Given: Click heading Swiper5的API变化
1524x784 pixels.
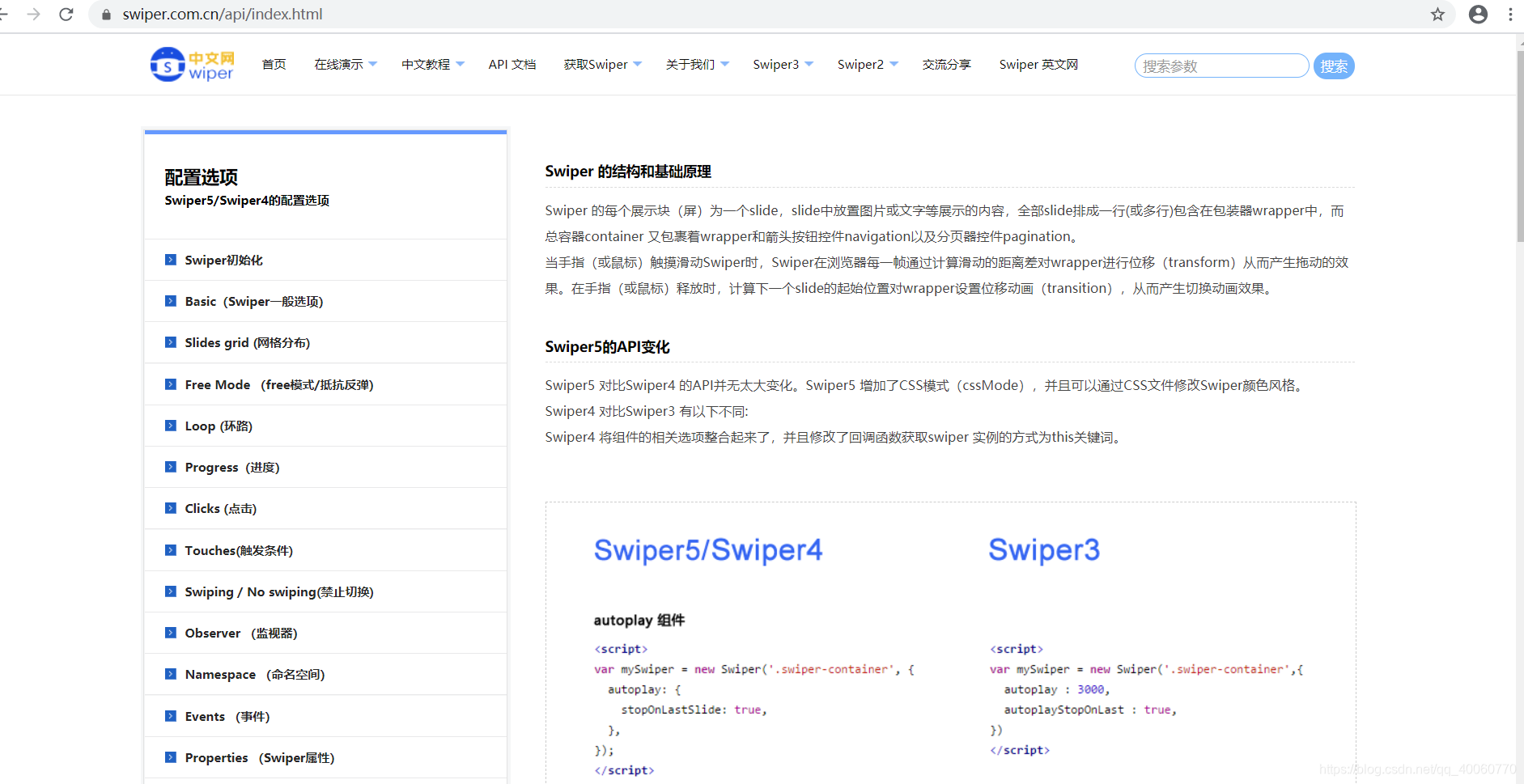Looking at the screenshot, I should point(607,347).
